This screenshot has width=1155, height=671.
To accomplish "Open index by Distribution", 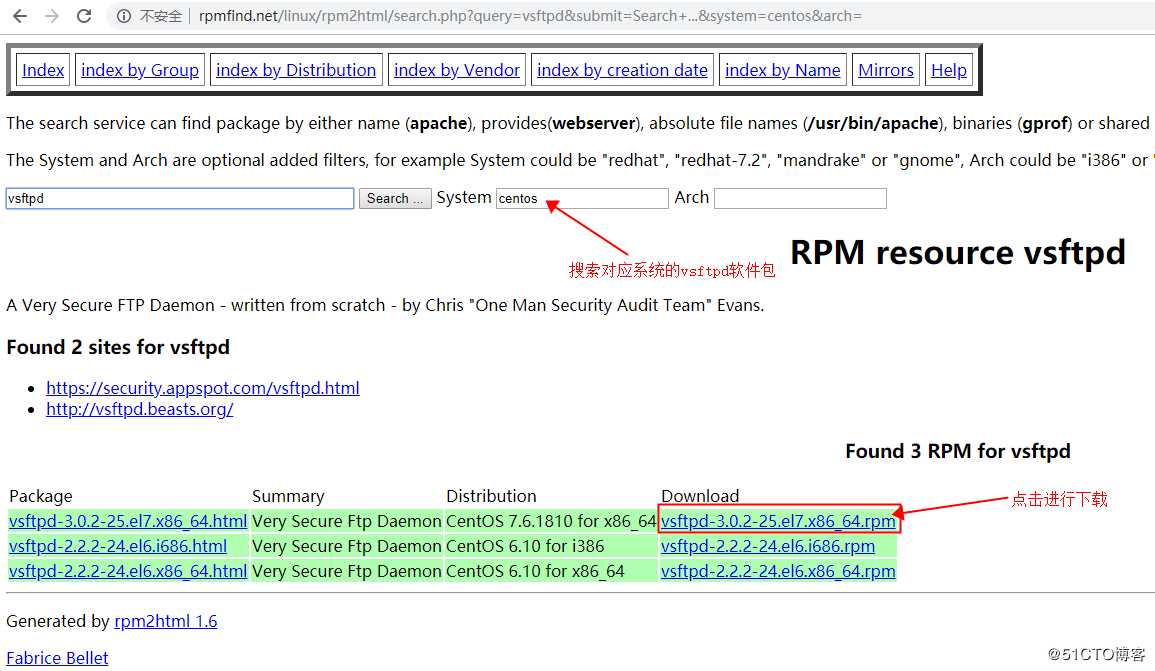I will pyautogui.click(x=296, y=70).
